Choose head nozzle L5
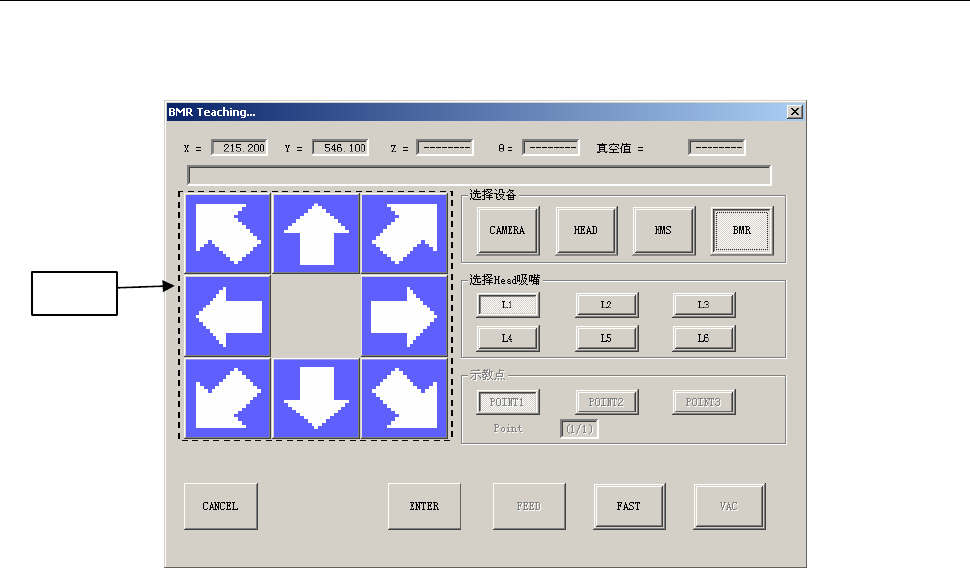This screenshot has height=568, width=970. click(606, 338)
